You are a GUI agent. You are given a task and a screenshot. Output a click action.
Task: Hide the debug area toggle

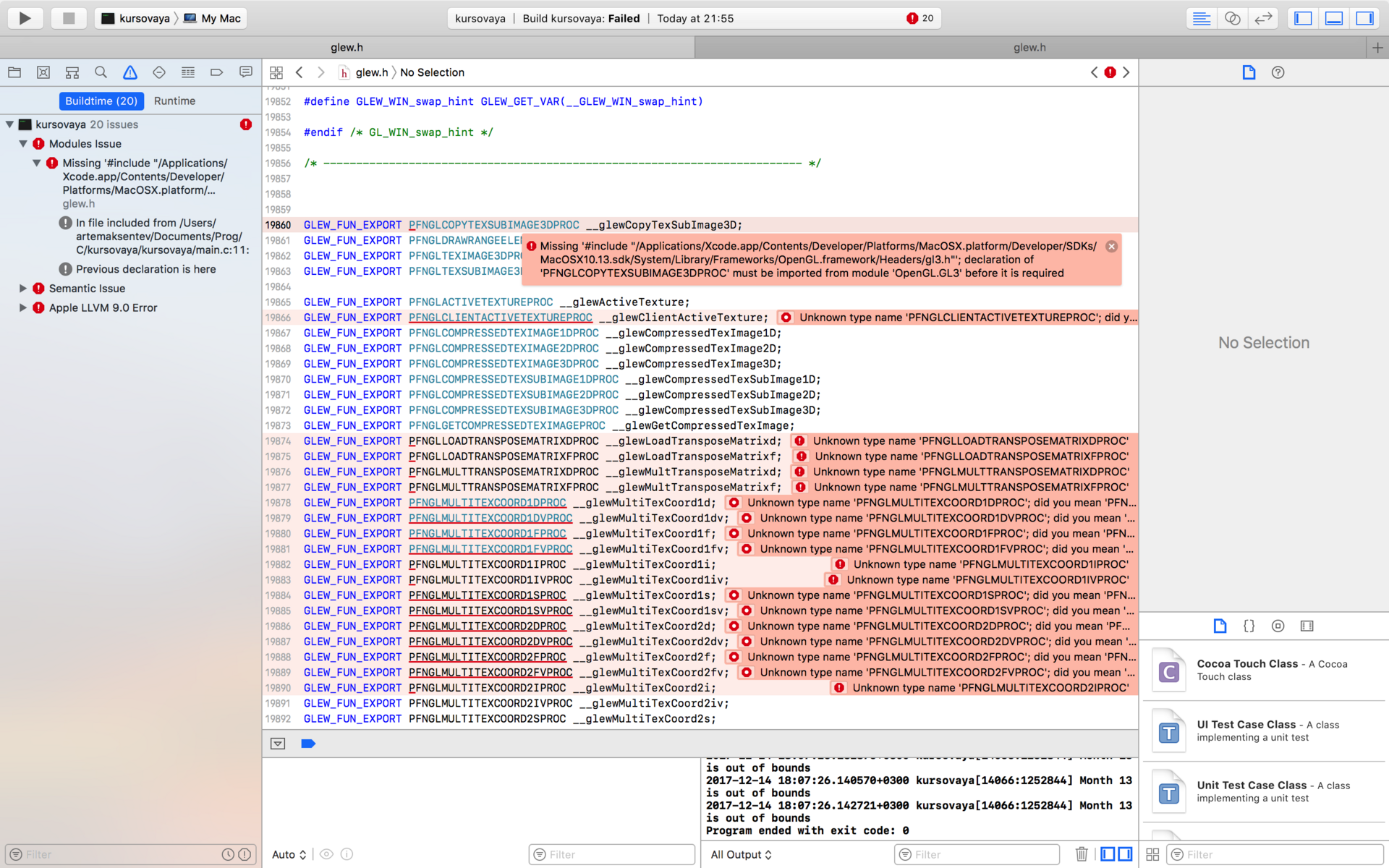click(x=278, y=744)
